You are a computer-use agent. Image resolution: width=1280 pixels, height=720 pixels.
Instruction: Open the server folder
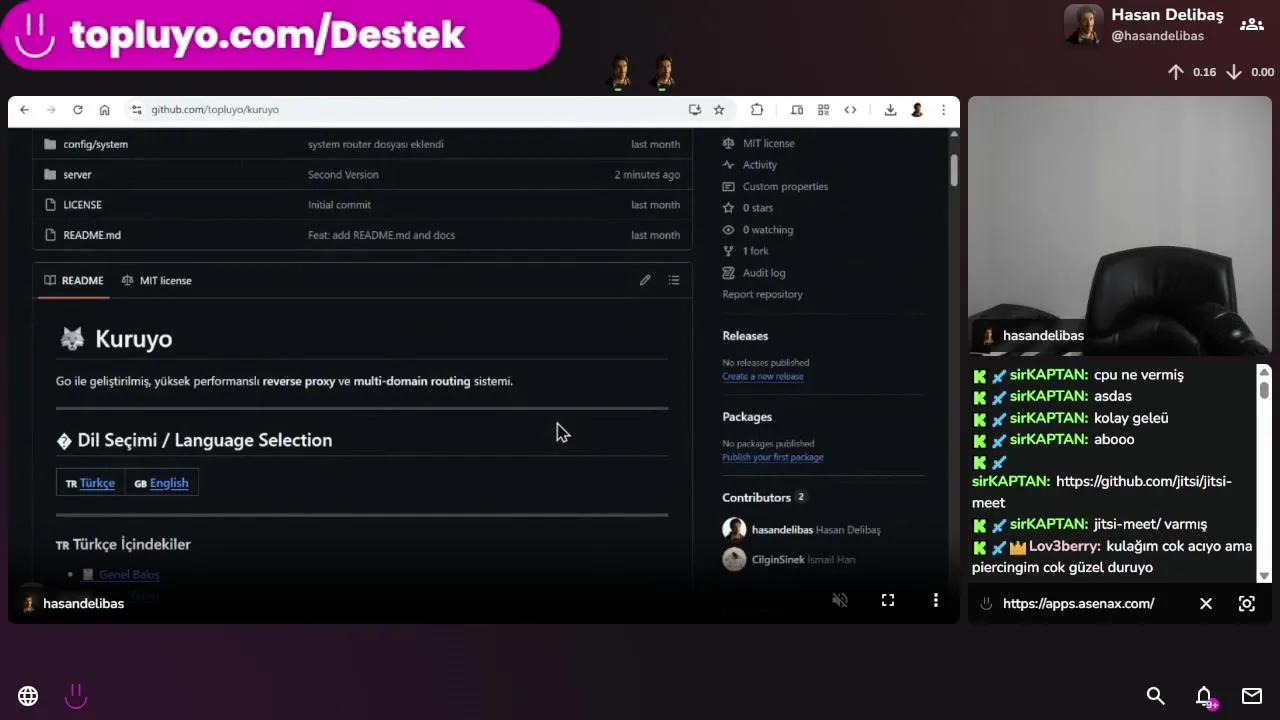77,174
